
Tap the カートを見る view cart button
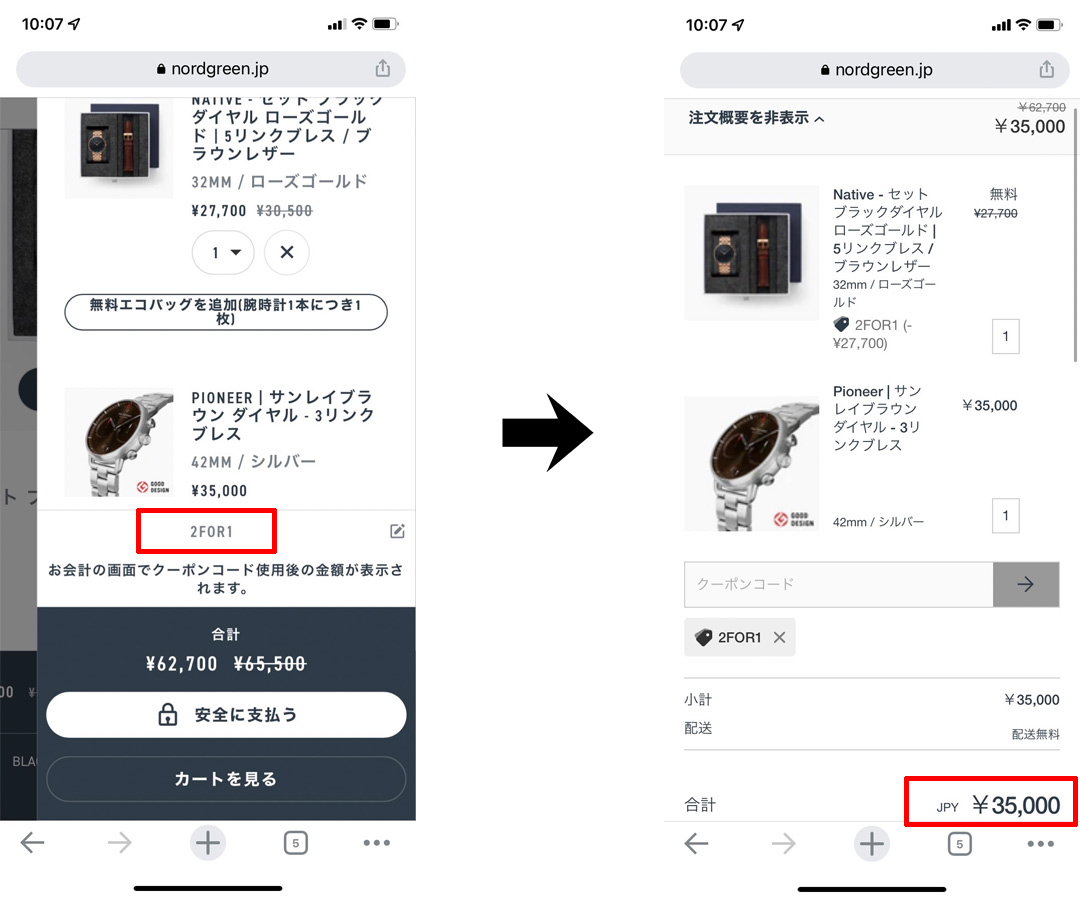(226, 779)
